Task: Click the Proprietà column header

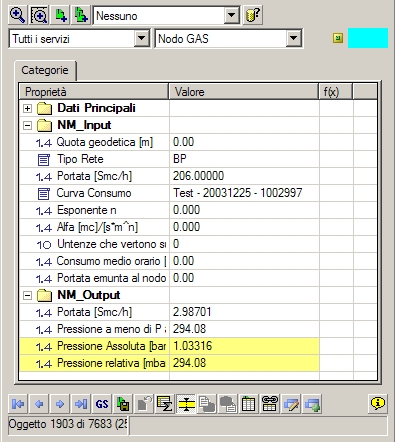Action: point(94,92)
